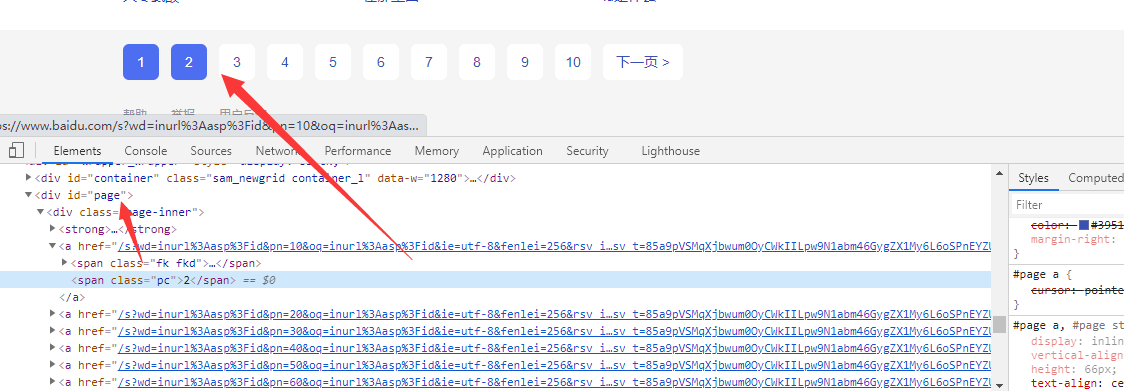This screenshot has height=391, width=1124.
Task: Collapse the div class="page-inner" node
Action: click(x=40, y=212)
